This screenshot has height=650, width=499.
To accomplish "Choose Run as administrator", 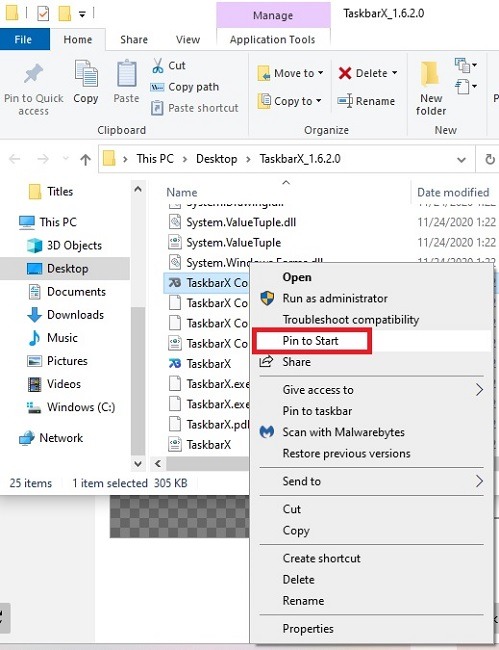I will [x=335, y=298].
